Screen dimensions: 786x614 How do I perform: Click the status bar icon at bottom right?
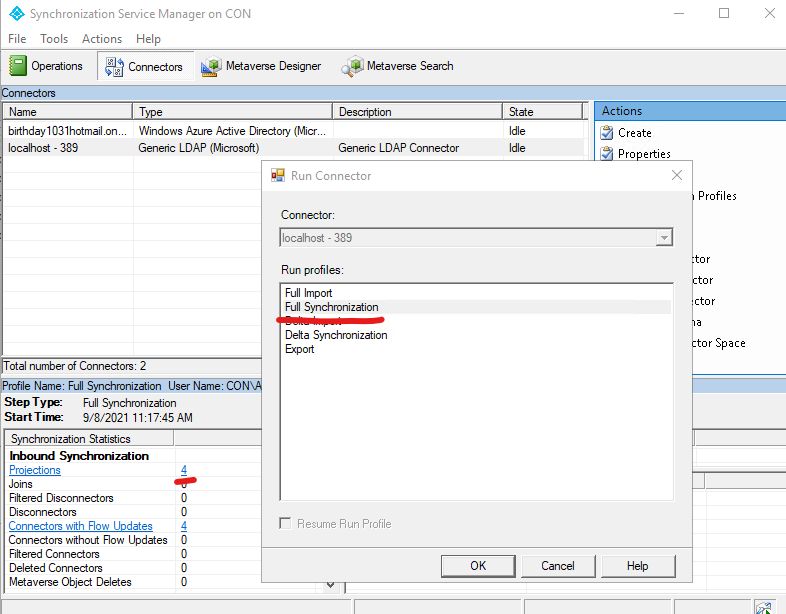[763, 607]
